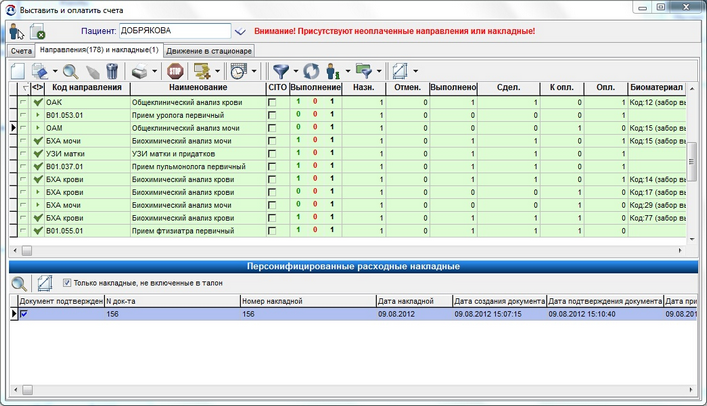Viewport: 707px width, 406px height.
Task: Click the magnifier in invoices toolbar
Action: click(19, 283)
